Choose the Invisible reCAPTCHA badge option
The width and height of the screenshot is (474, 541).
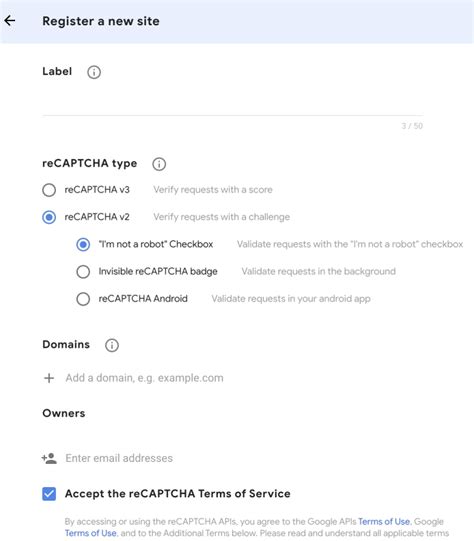click(83, 272)
